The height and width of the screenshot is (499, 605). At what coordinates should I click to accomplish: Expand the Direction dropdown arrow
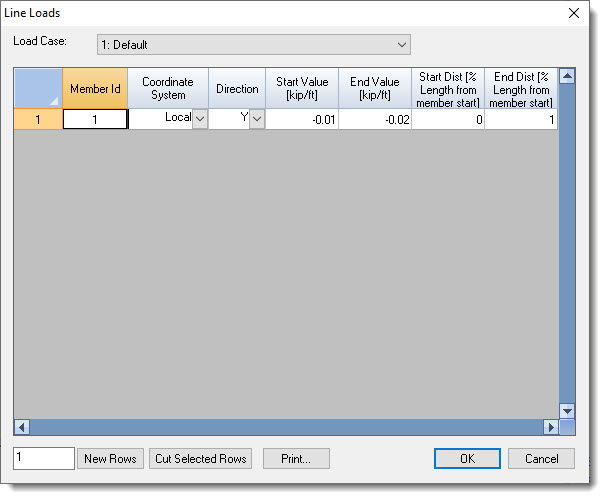tap(257, 119)
